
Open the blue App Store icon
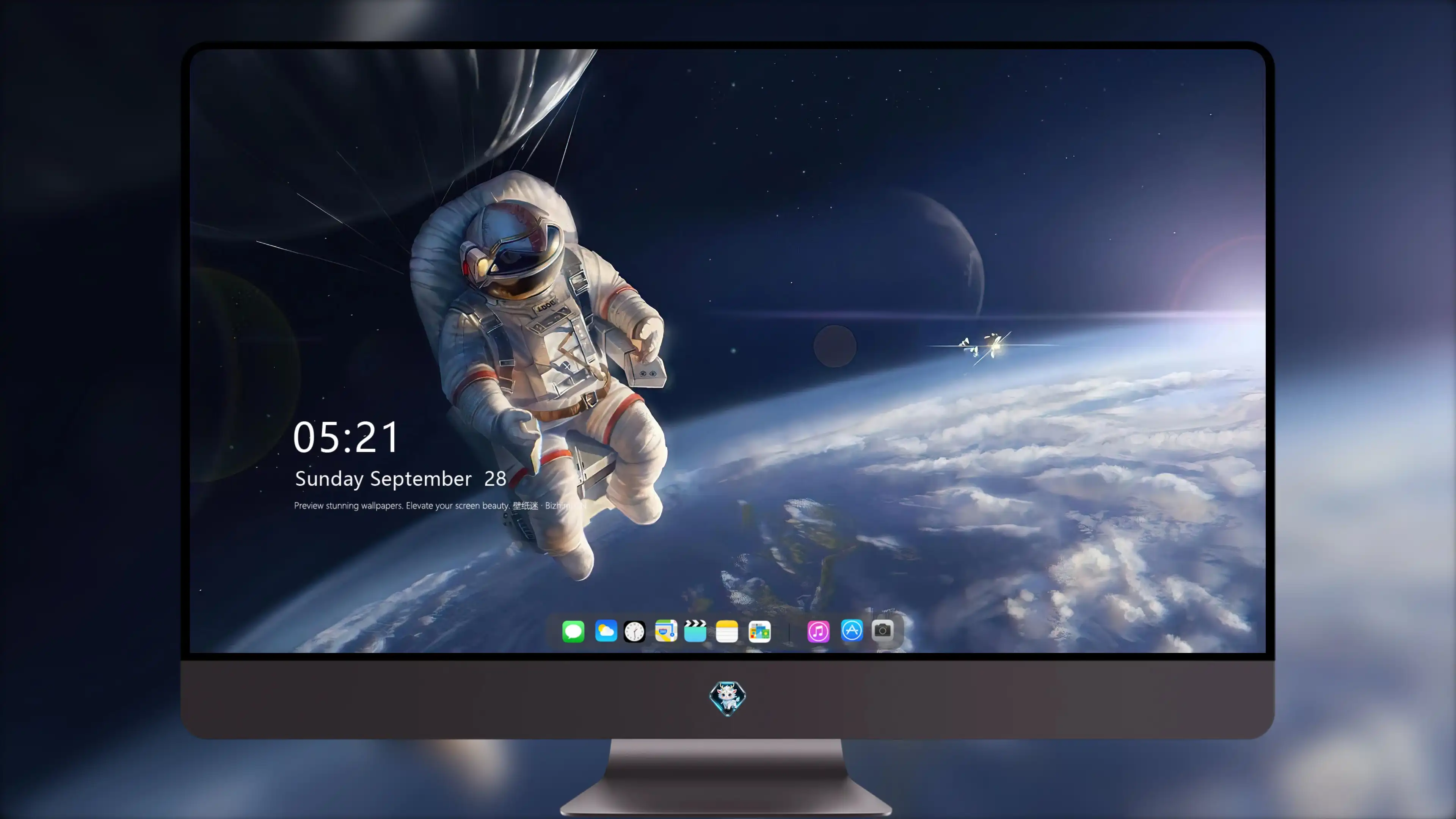(852, 631)
